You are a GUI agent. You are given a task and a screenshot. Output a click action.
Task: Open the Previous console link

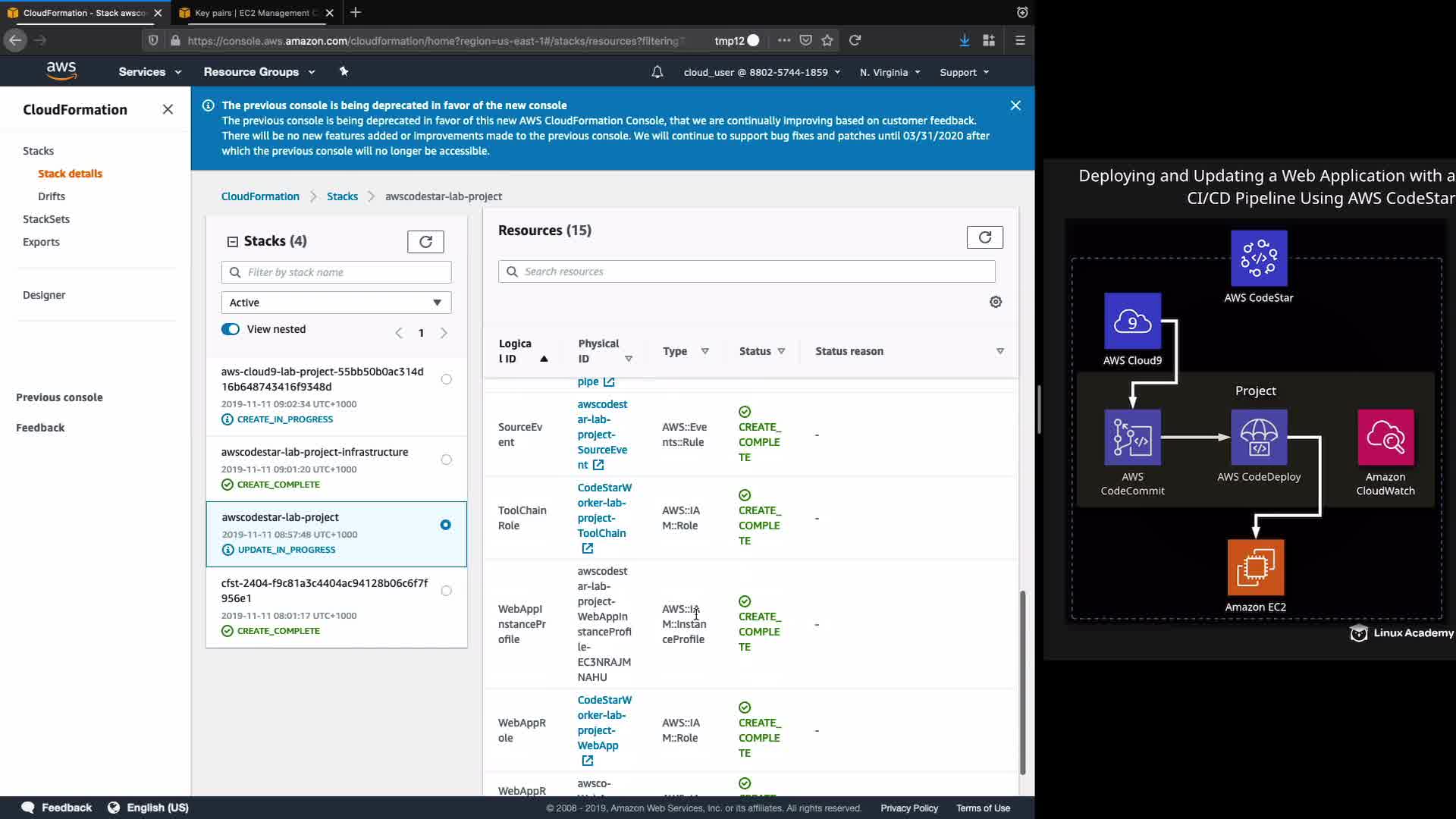click(x=59, y=397)
